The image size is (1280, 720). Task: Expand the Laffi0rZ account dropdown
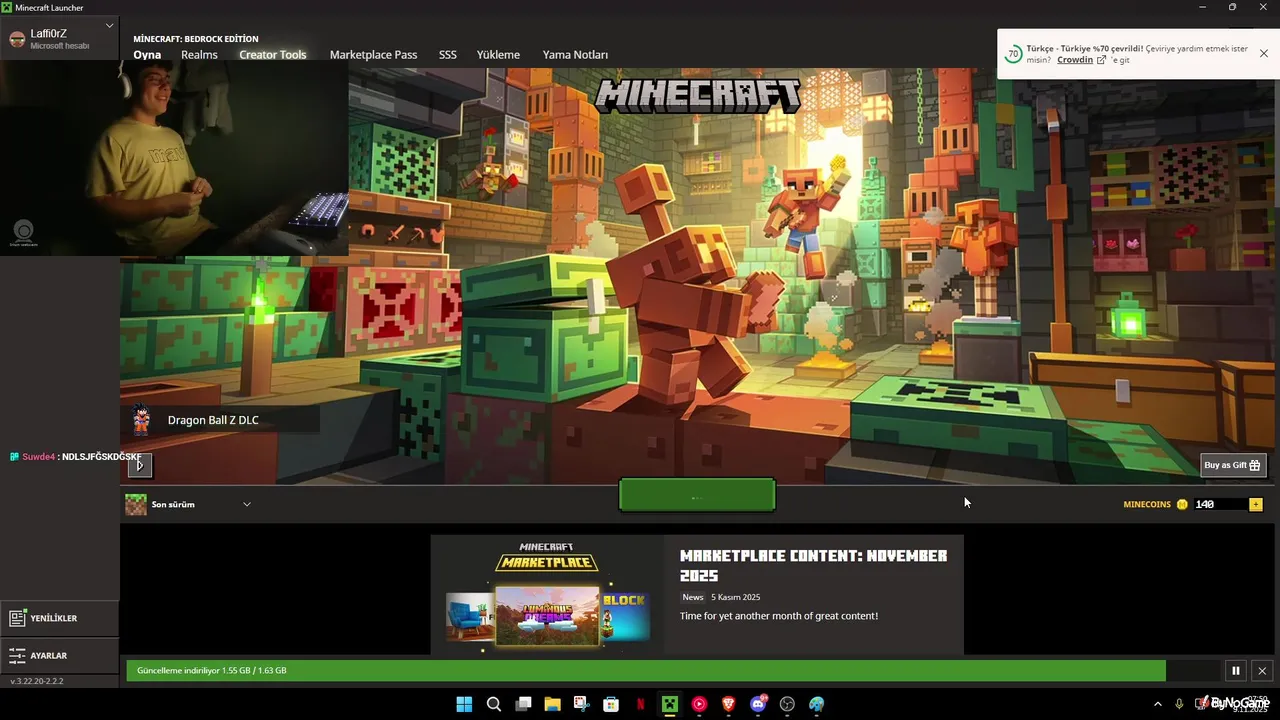click(x=109, y=25)
